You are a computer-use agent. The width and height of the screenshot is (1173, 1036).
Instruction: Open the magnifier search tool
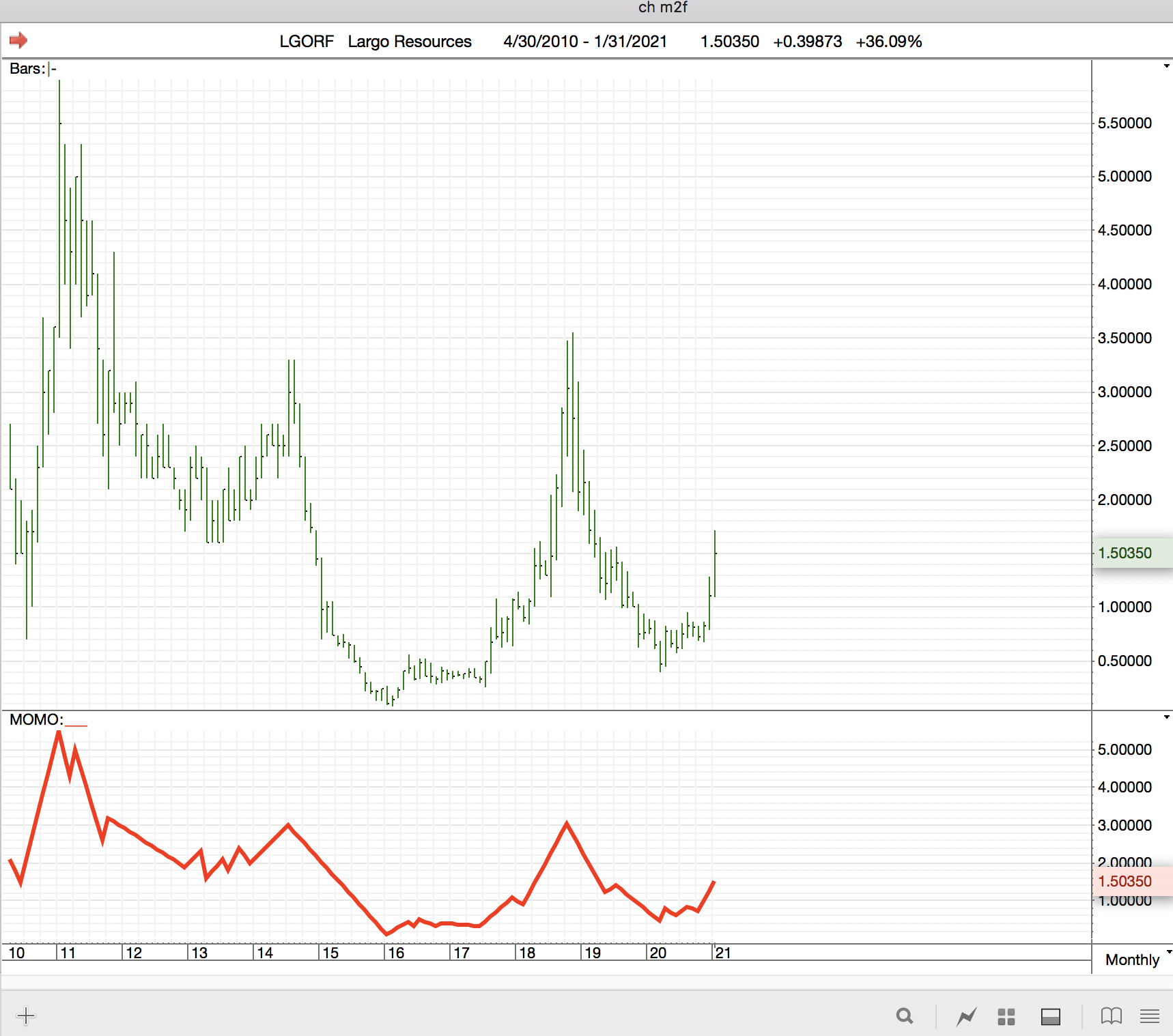[905, 1016]
